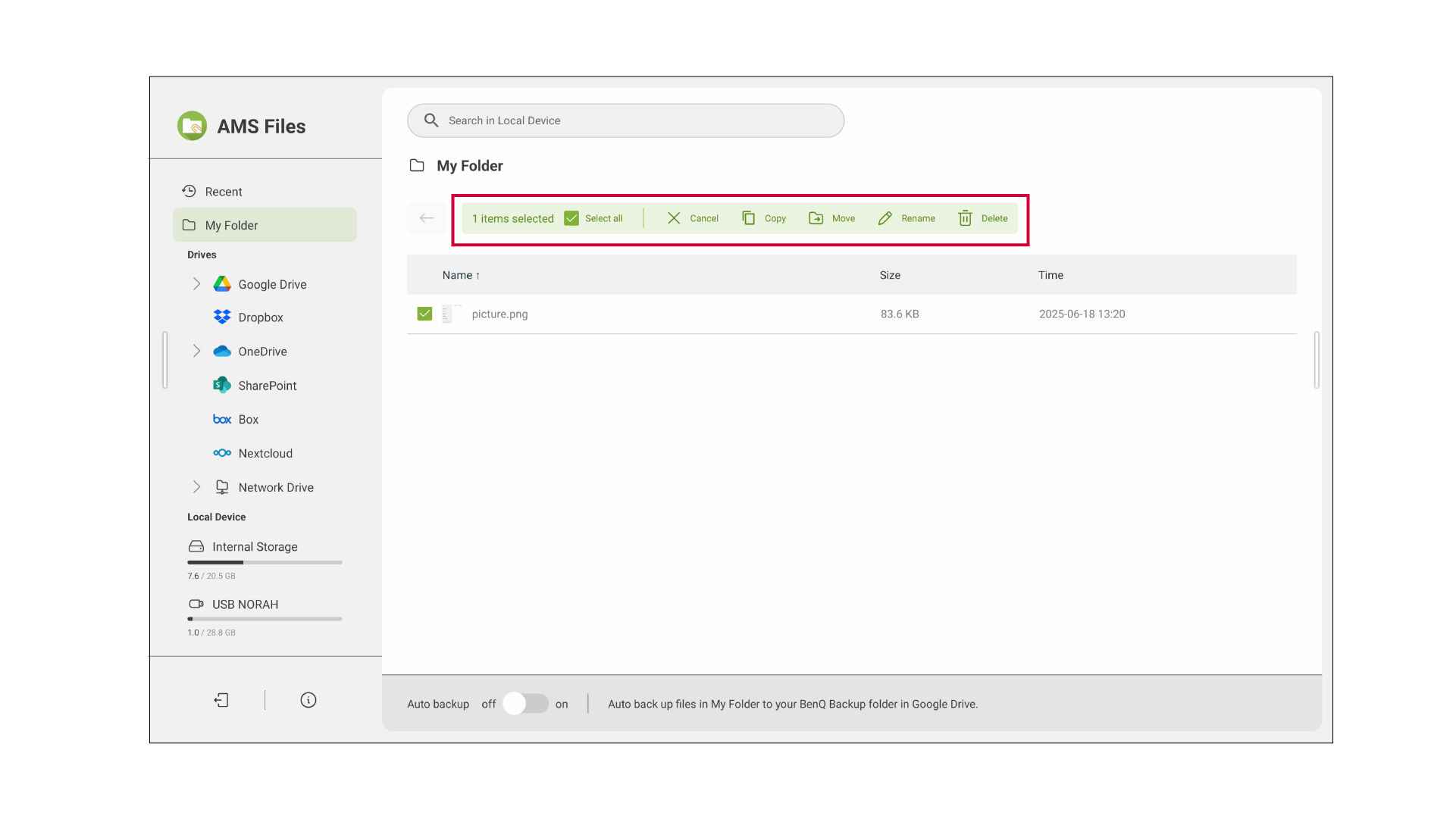Uncheck the picture.png checkbox
Image resolution: width=1456 pixels, height=819 pixels.
pos(424,314)
